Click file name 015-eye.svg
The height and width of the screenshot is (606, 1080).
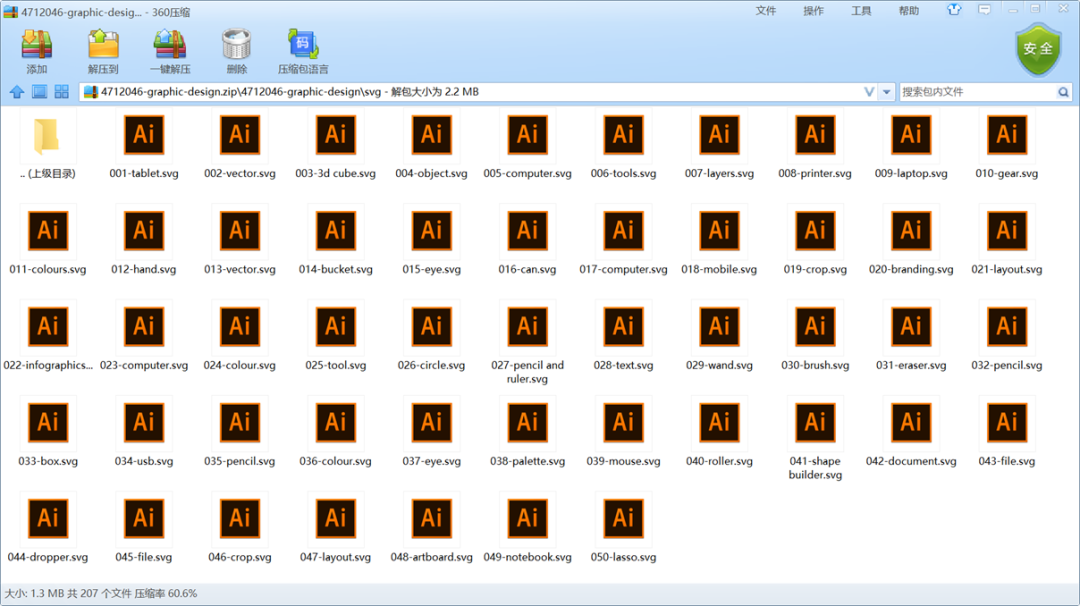432,269
